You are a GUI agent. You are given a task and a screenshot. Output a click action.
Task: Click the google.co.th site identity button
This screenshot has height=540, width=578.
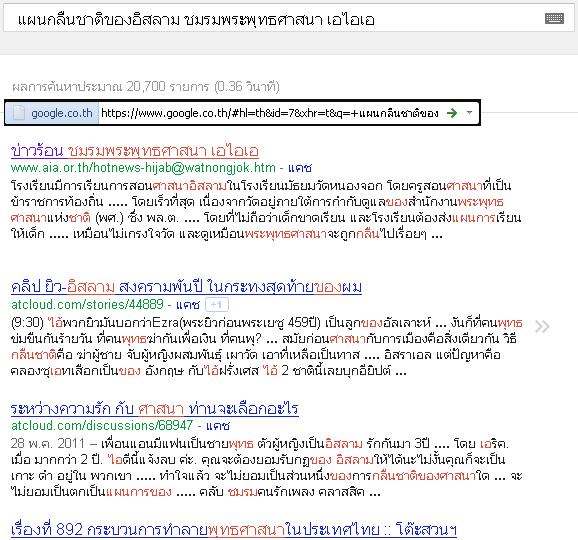click(52, 113)
